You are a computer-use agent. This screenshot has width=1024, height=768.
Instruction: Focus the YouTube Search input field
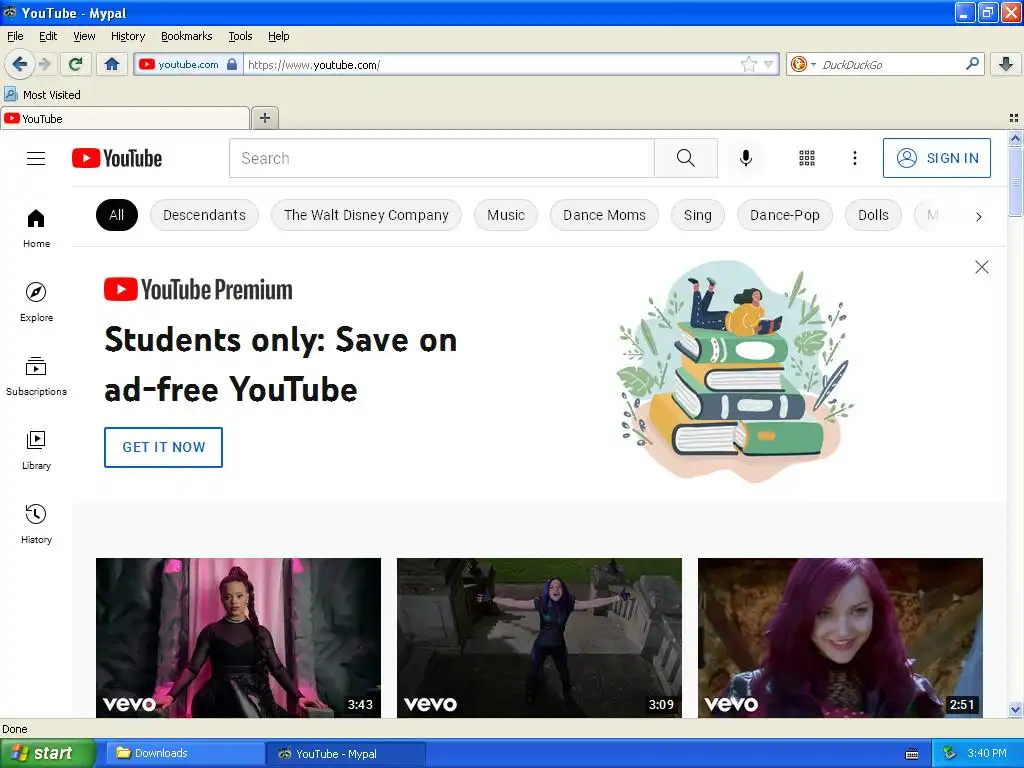441,158
